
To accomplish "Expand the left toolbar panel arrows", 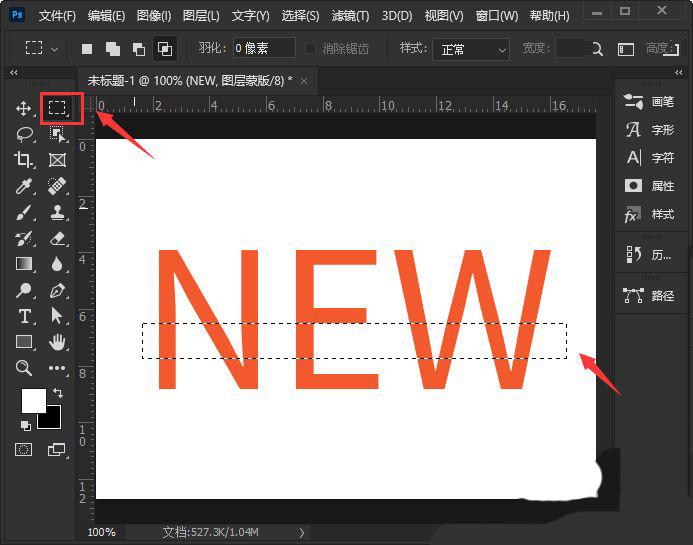I will click(x=14, y=72).
